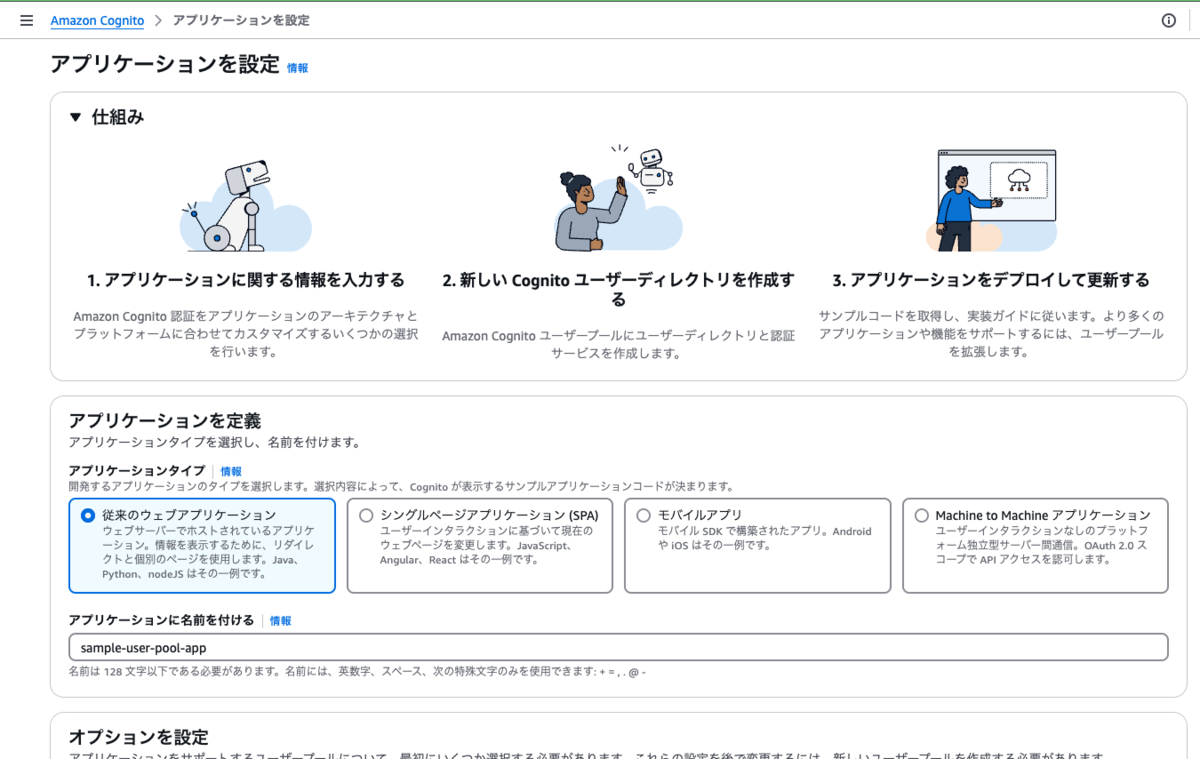Click the 情報 link next to the page title
This screenshot has width=1200, height=759.
(x=297, y=68)
